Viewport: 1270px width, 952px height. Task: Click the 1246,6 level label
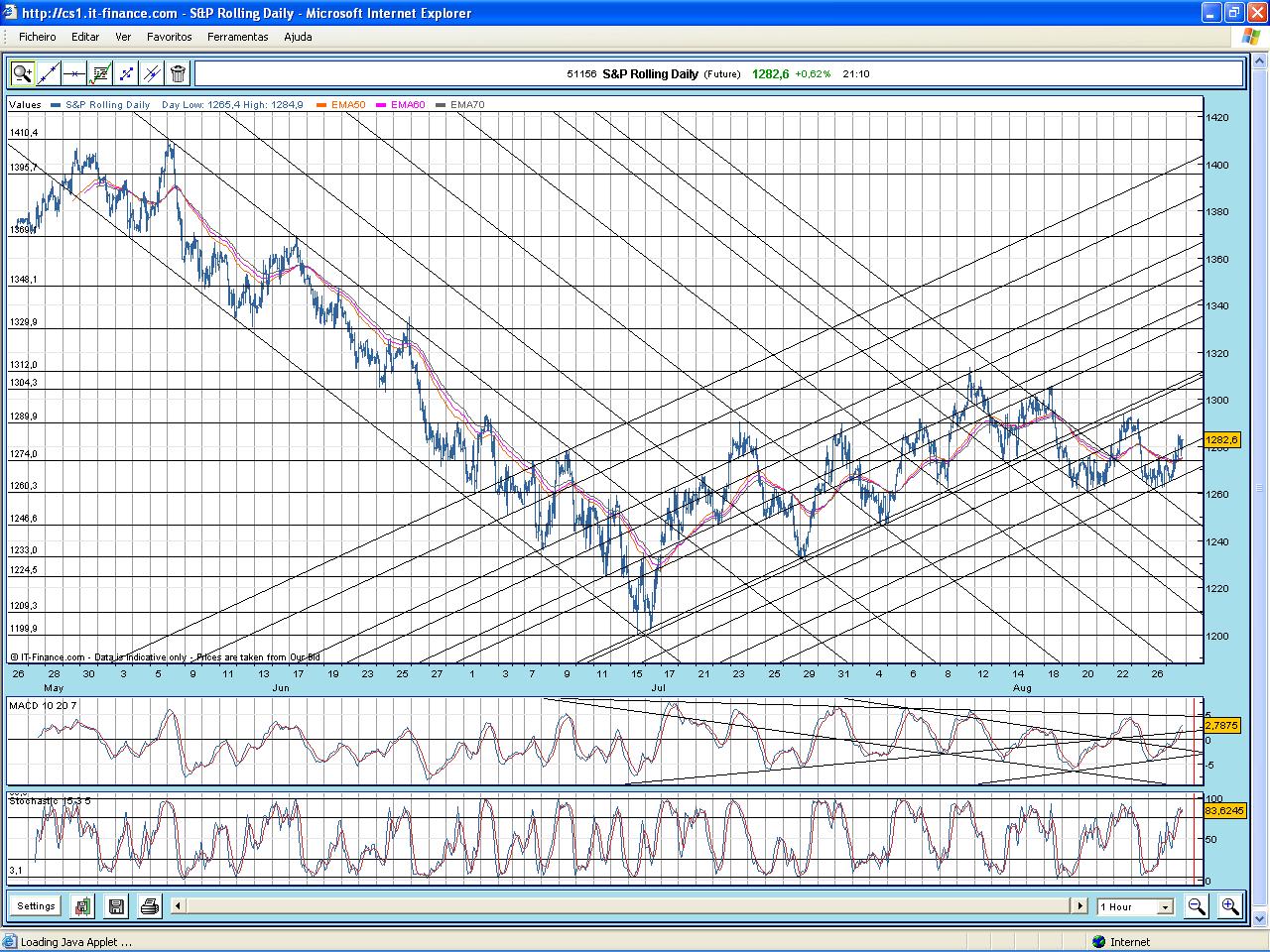pos(24,519)
